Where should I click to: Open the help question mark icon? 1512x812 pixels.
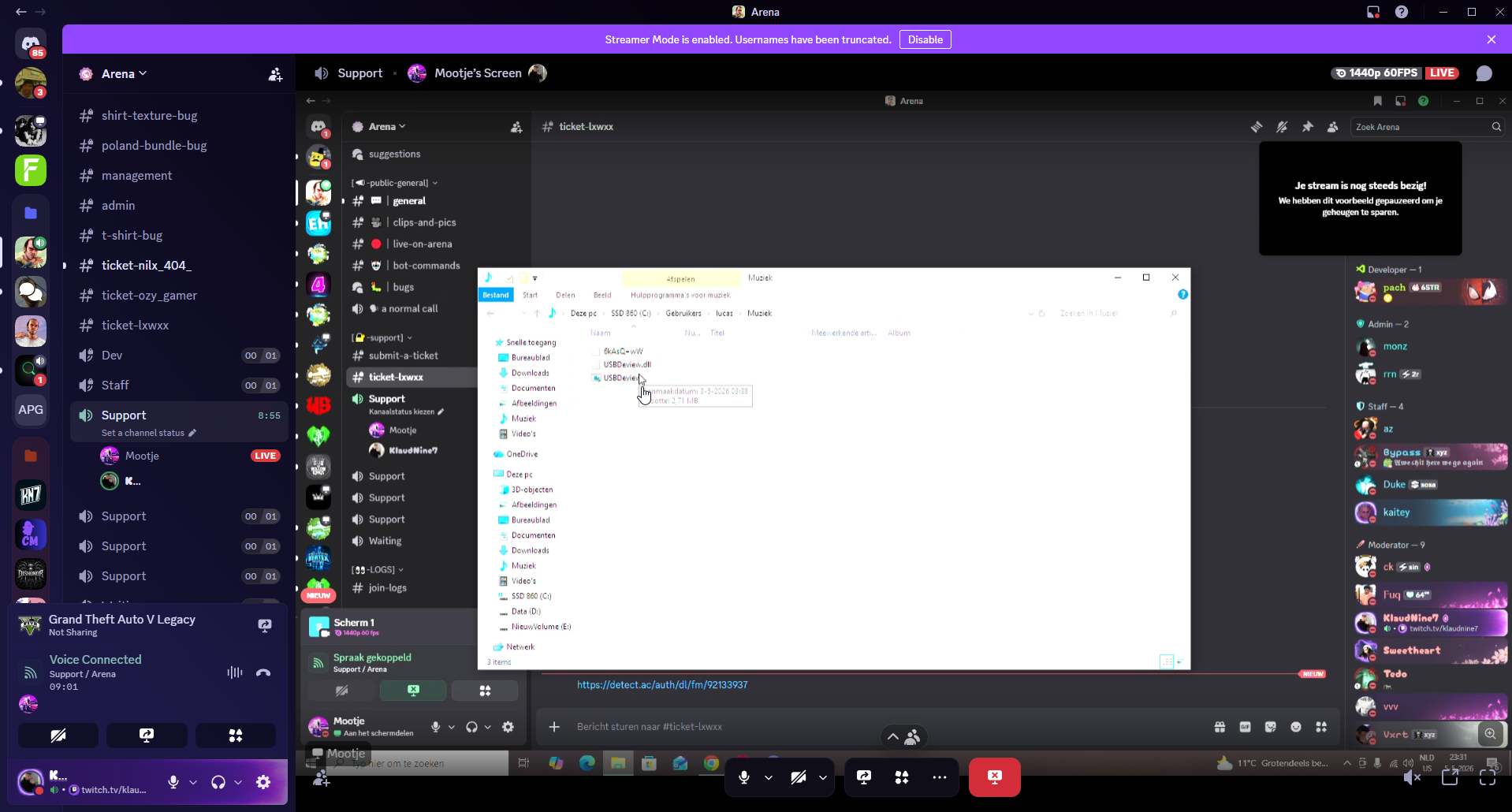click(x=1402, y=12)
